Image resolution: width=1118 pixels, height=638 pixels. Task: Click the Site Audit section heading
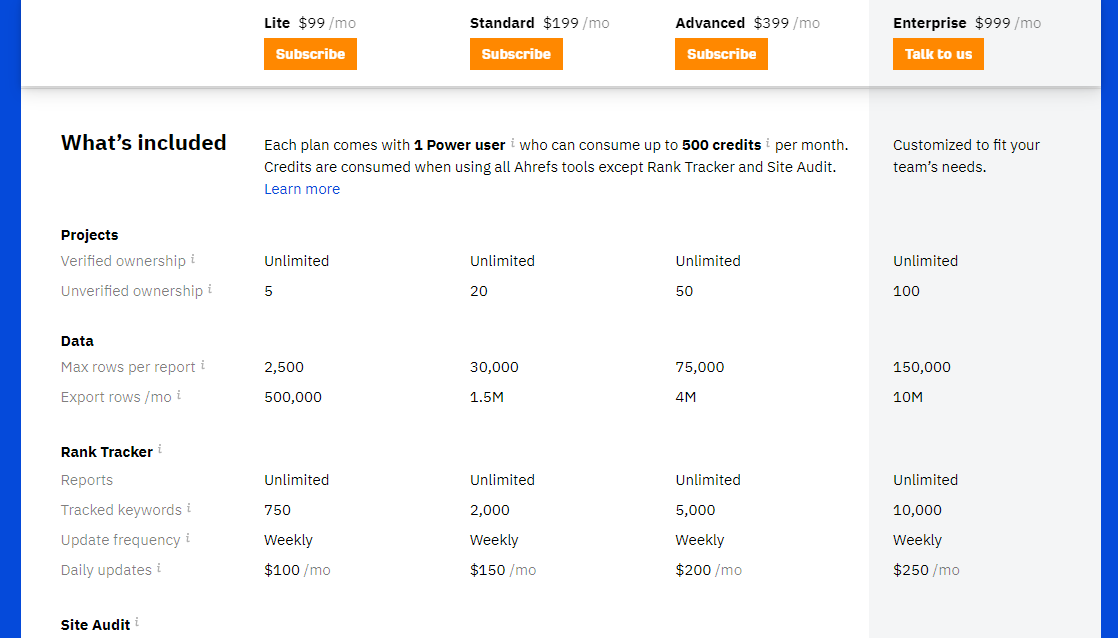coord(95,625)
